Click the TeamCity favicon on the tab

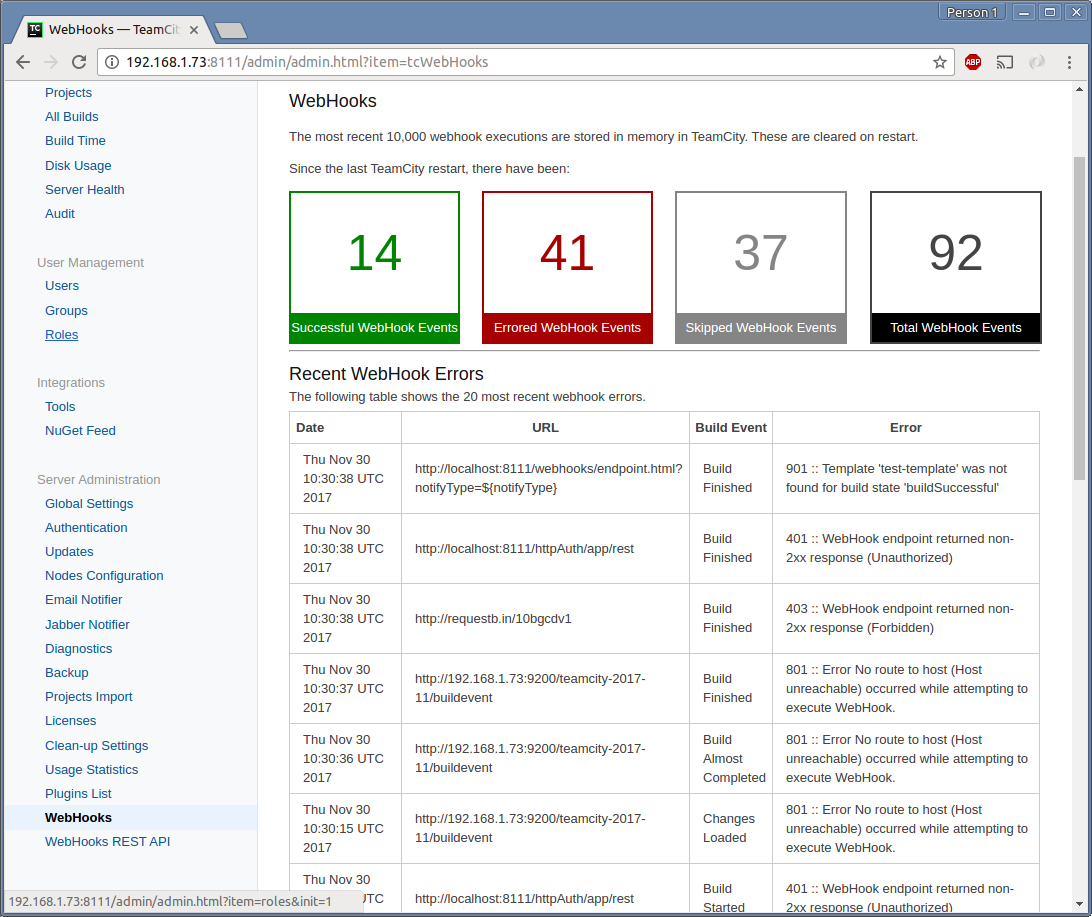(x=35, y=29)
